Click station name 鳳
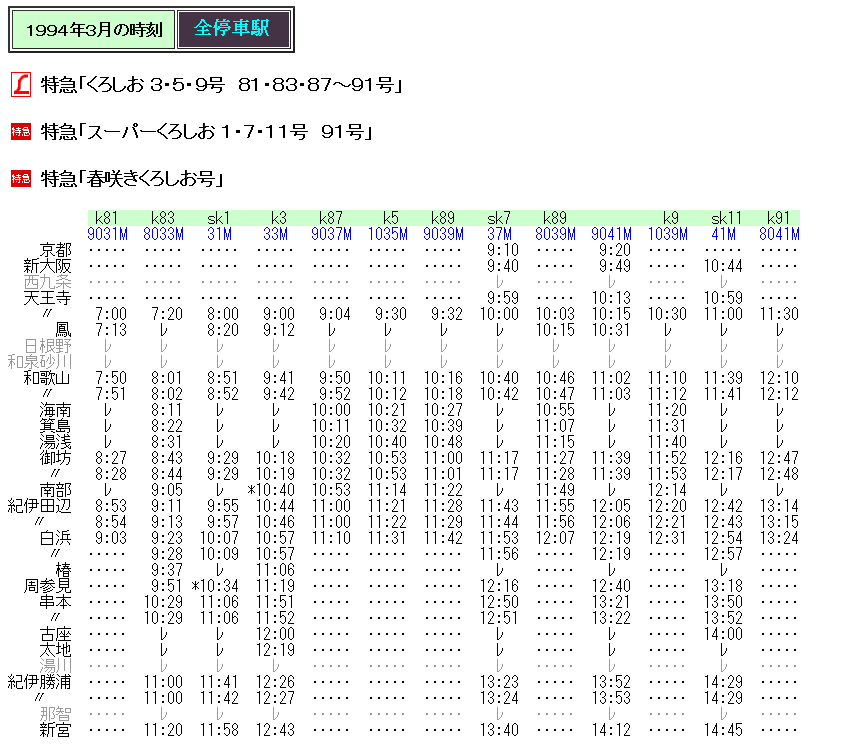The width and height of the screenshot is (850, 744). tap(63, 330)
